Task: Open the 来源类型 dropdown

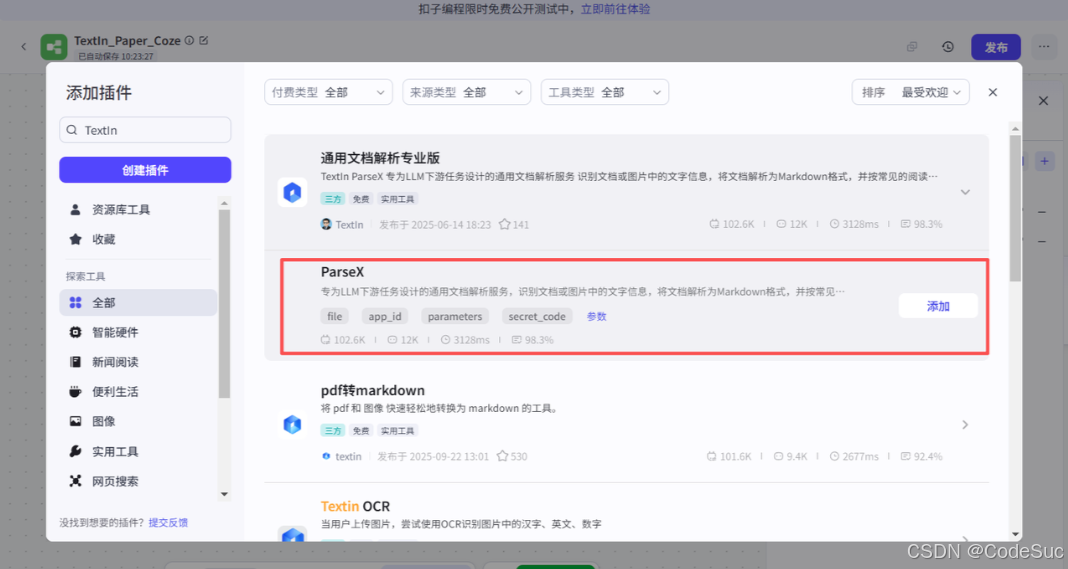Action: [x=467, y=93]
